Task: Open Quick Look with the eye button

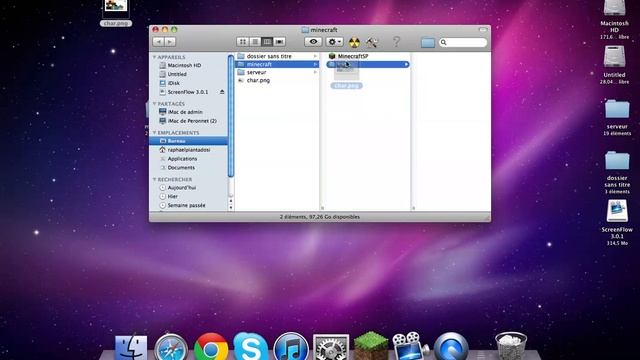Action: pos(313,42)
